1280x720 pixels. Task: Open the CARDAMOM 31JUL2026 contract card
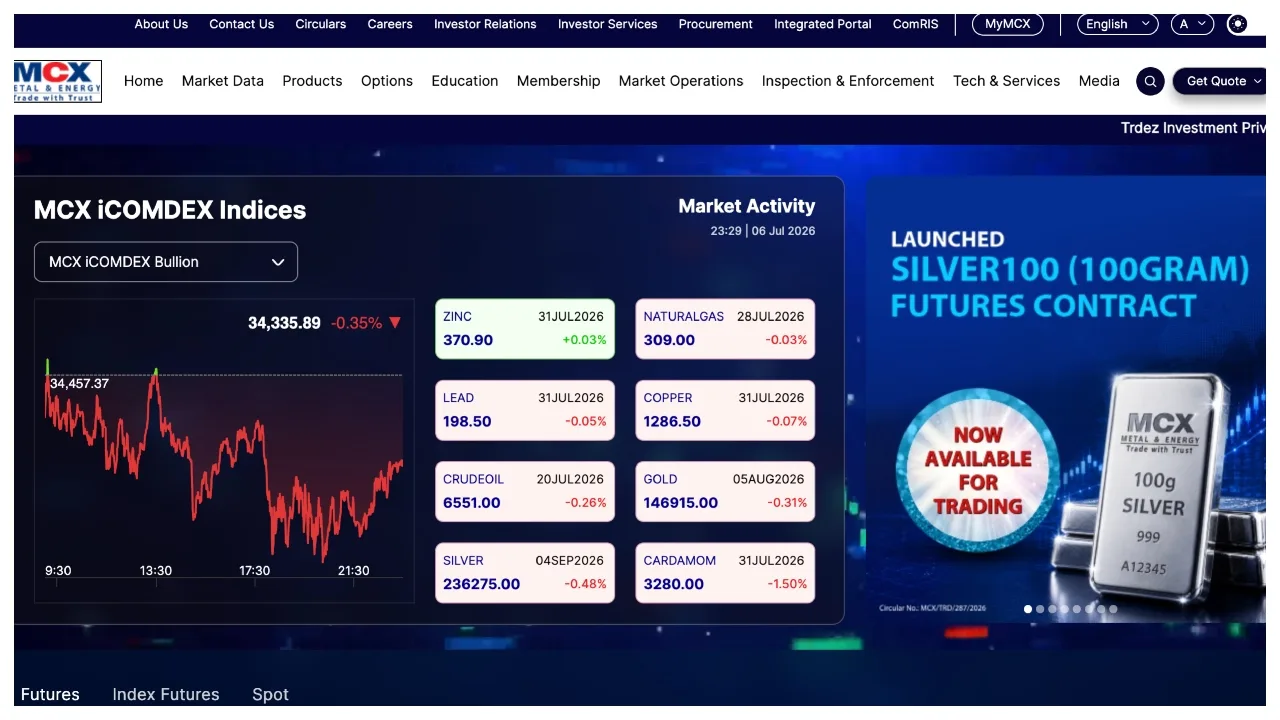click(725, 573)
